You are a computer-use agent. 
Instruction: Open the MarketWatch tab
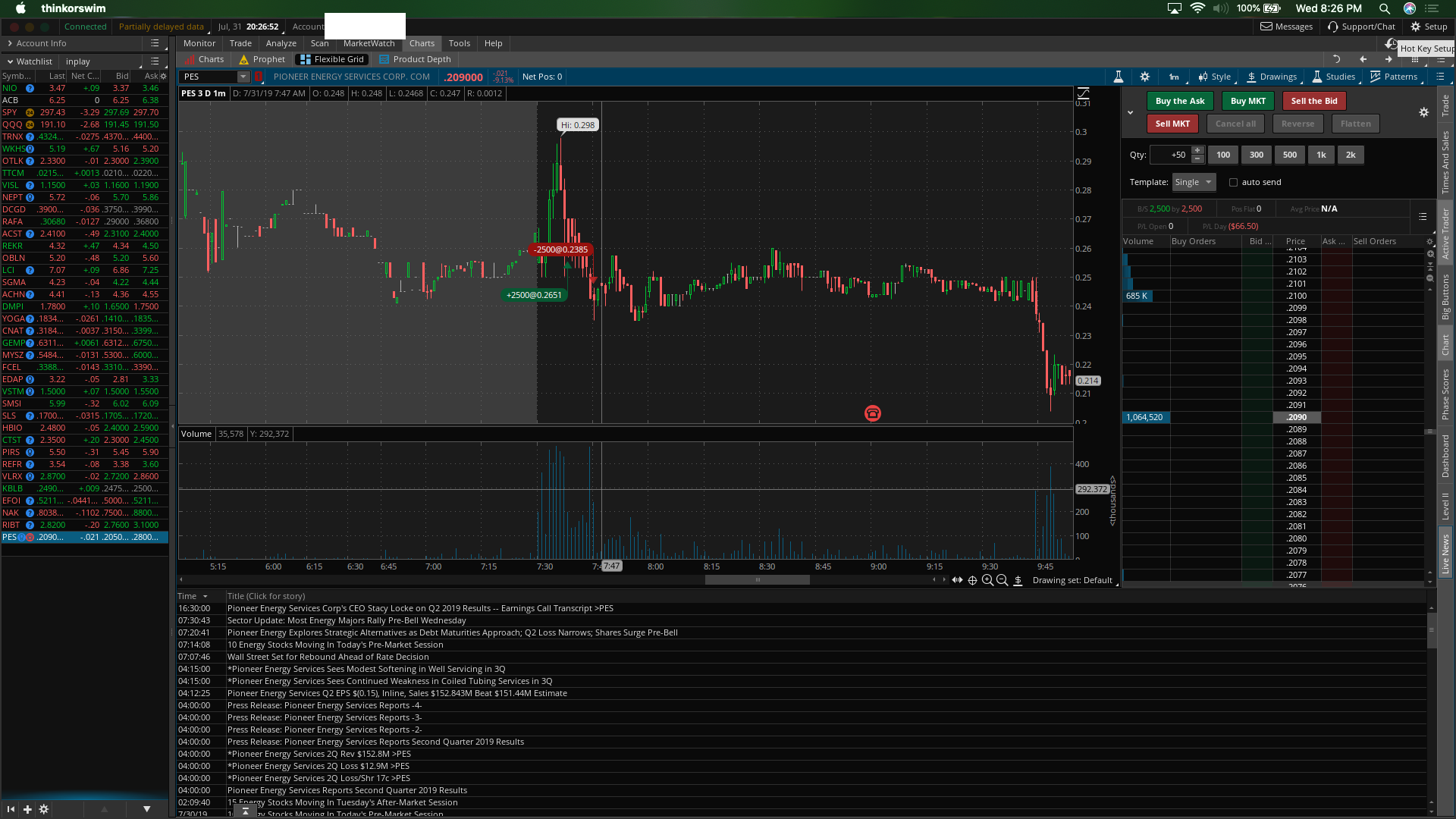(369, 43)
